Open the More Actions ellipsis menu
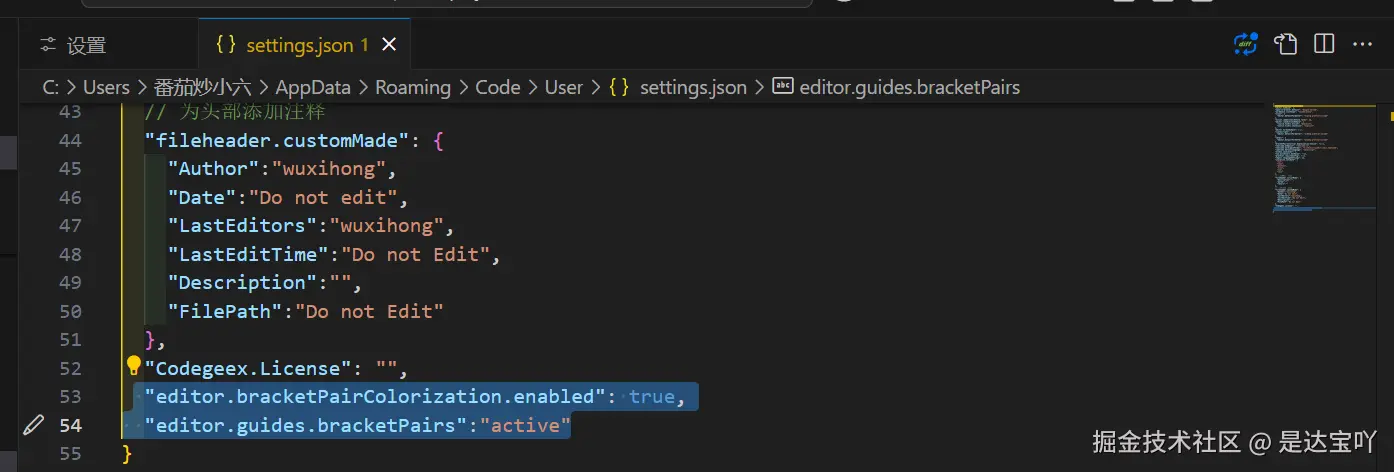 click(x=1362, y=44)
